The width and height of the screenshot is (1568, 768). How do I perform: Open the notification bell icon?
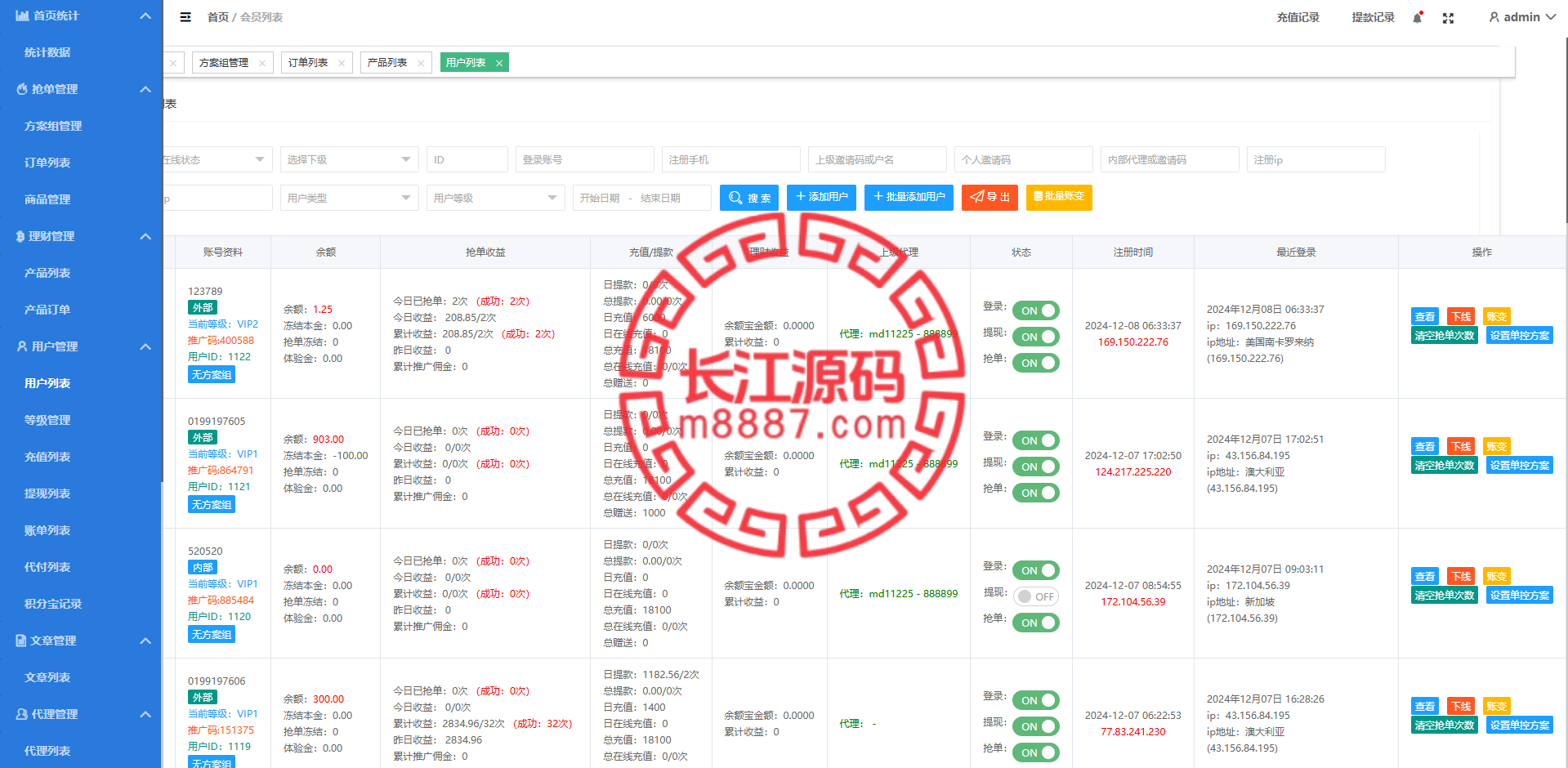[x=1418, y=17]
